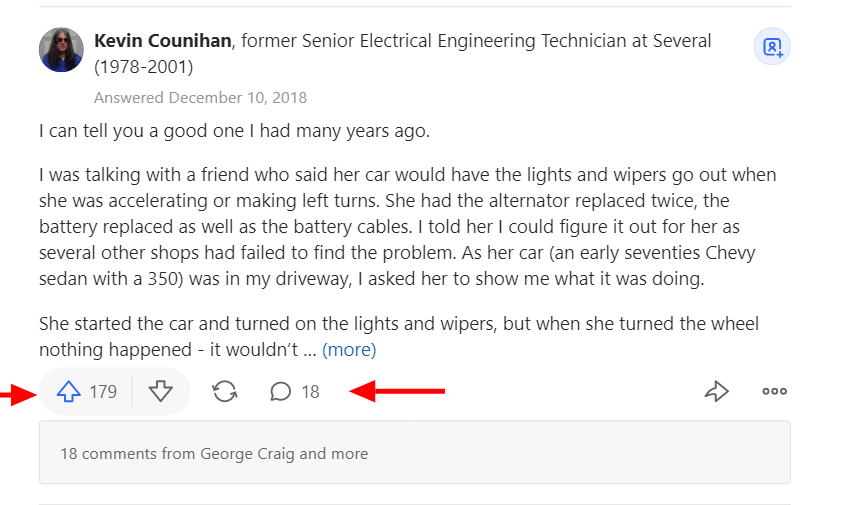Click the 18 comment count number
The width and height of the screenshot is (844, 505).
tap(311, 392)
